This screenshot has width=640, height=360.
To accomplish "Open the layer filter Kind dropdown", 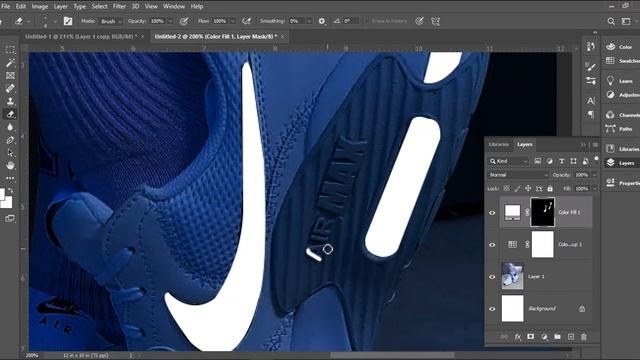I will [509, 161].
